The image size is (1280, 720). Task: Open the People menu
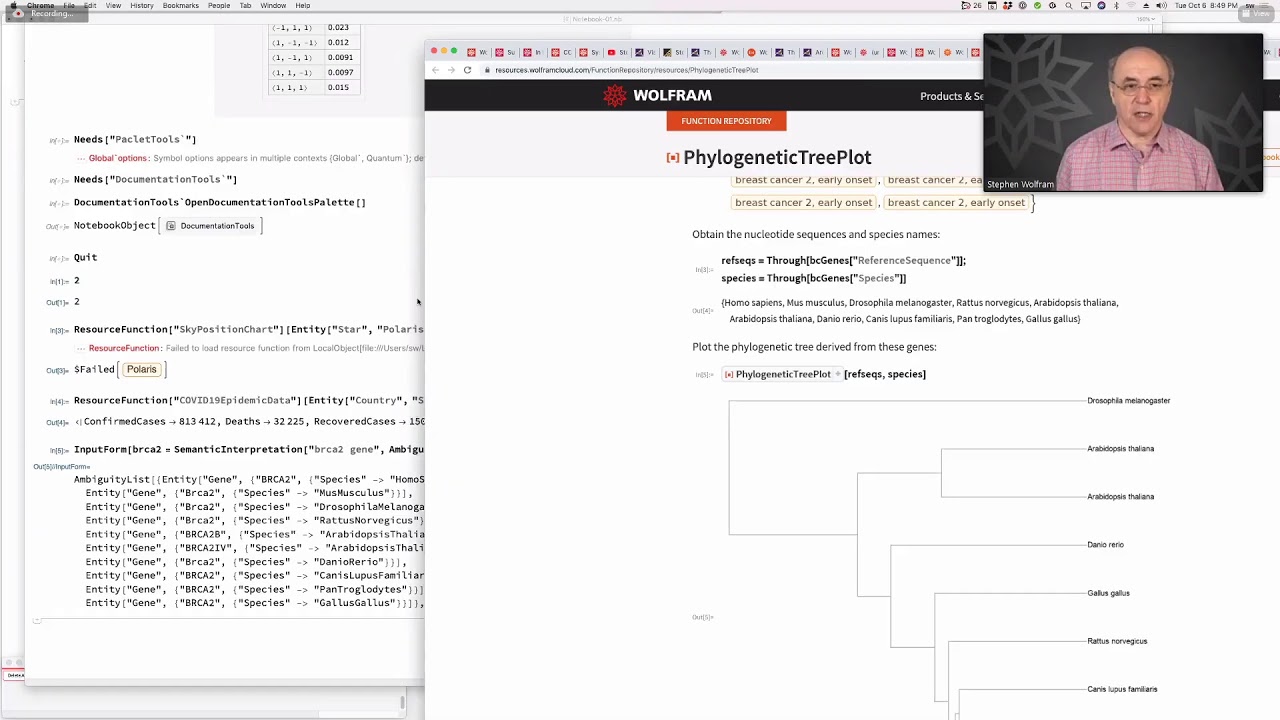(219, 6)
